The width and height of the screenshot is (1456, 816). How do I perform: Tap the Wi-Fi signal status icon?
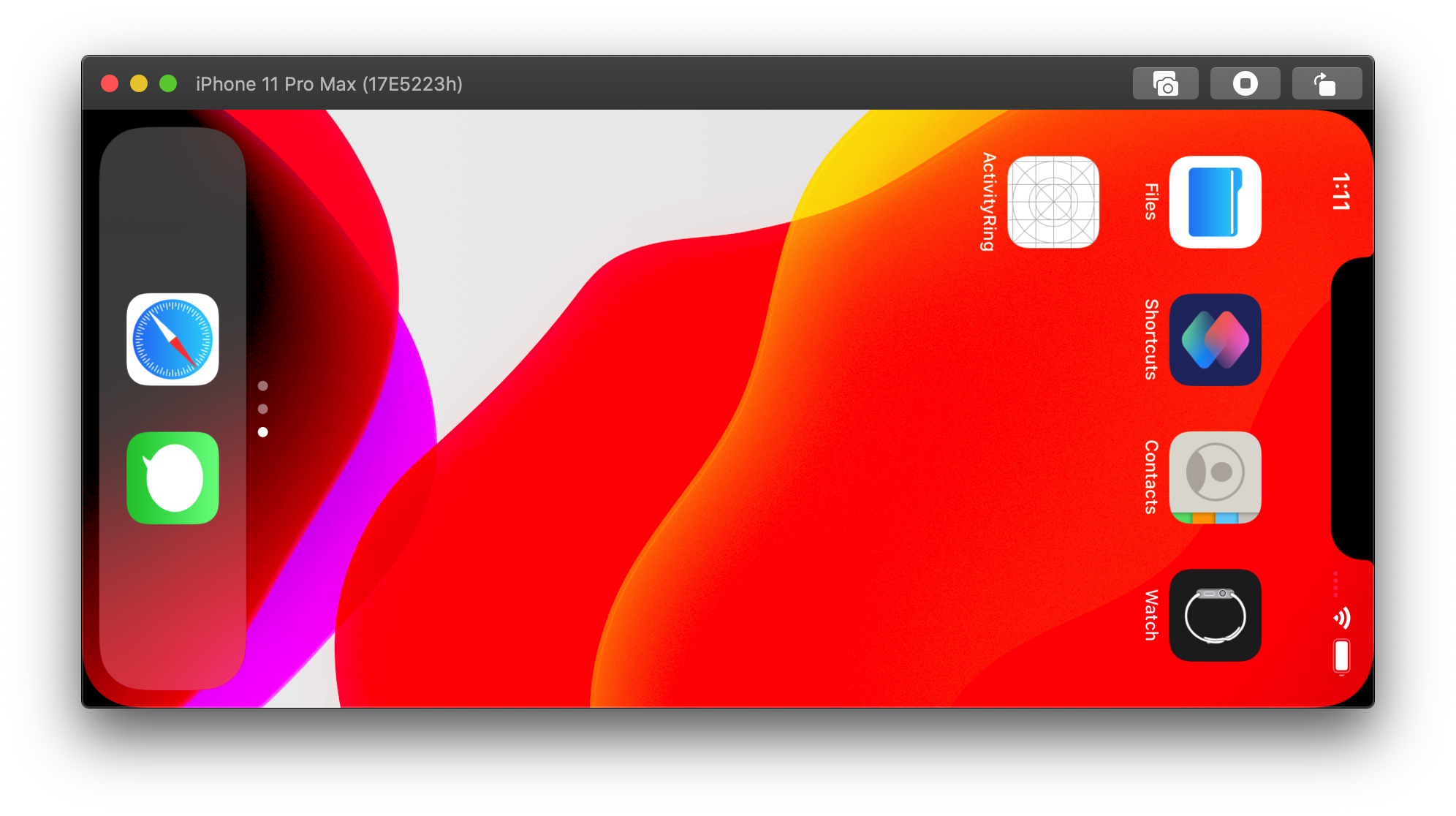coord(1341,619)
